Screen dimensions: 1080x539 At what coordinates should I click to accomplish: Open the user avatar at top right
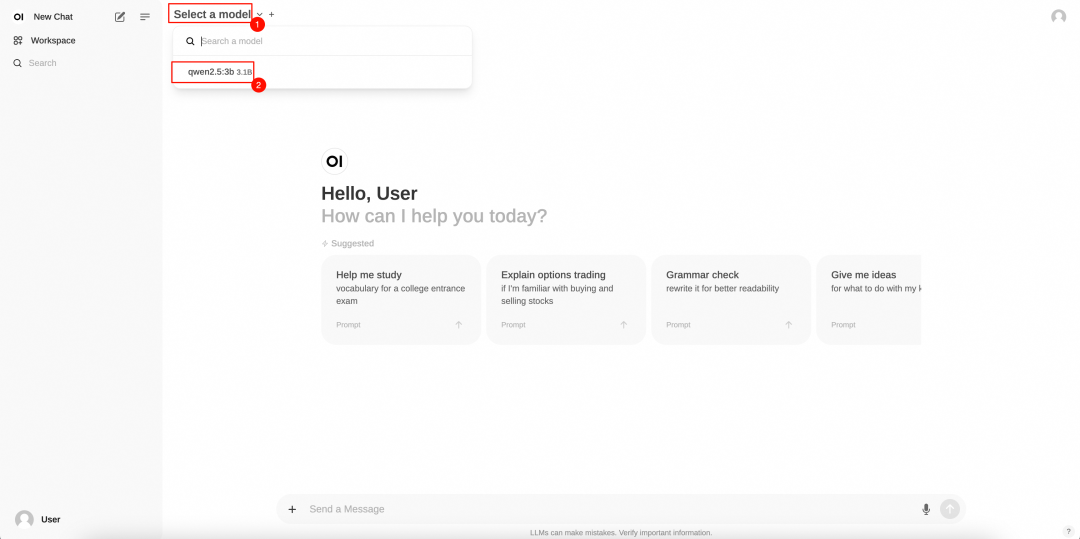click(1059, 17)
